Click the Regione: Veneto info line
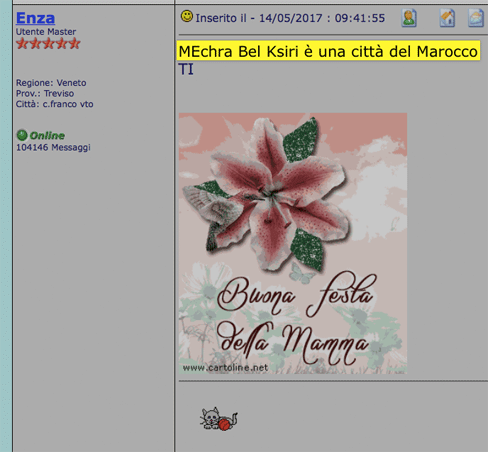Viewport: 488px width, 452px height. point(51,83)
